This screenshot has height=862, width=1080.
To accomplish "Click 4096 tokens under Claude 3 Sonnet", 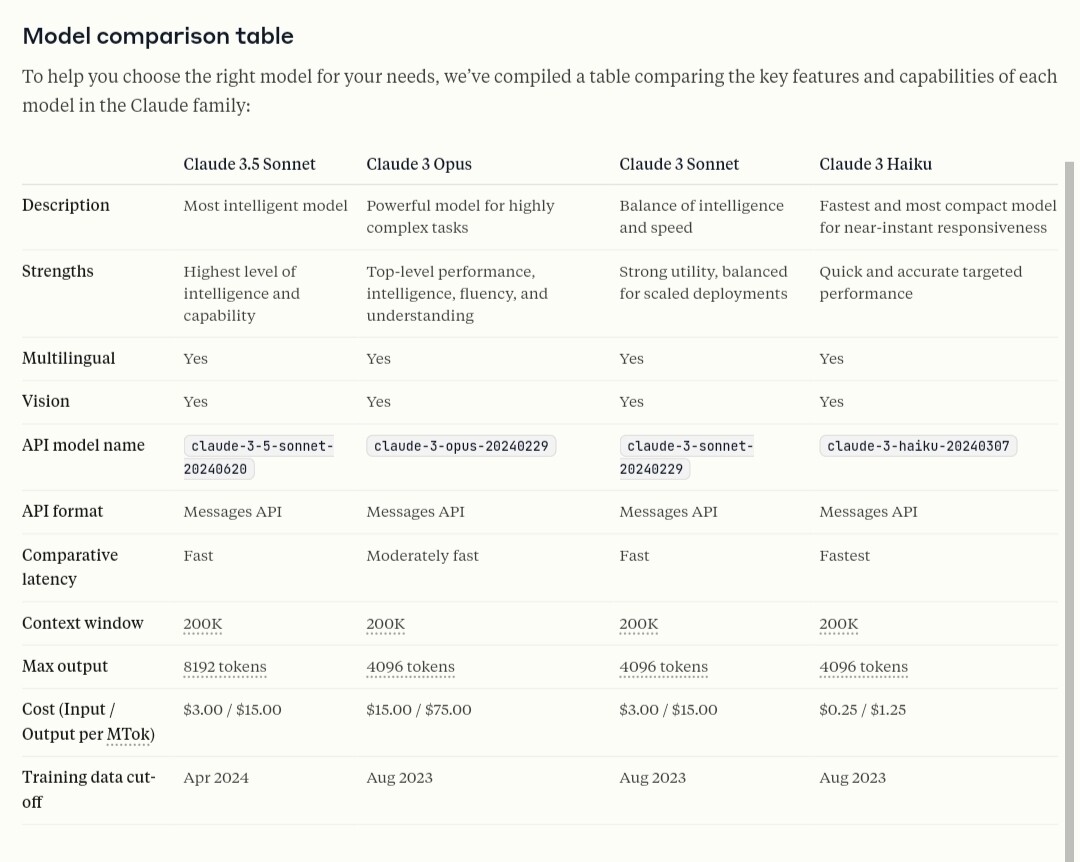I will click(x=663, y=667).
